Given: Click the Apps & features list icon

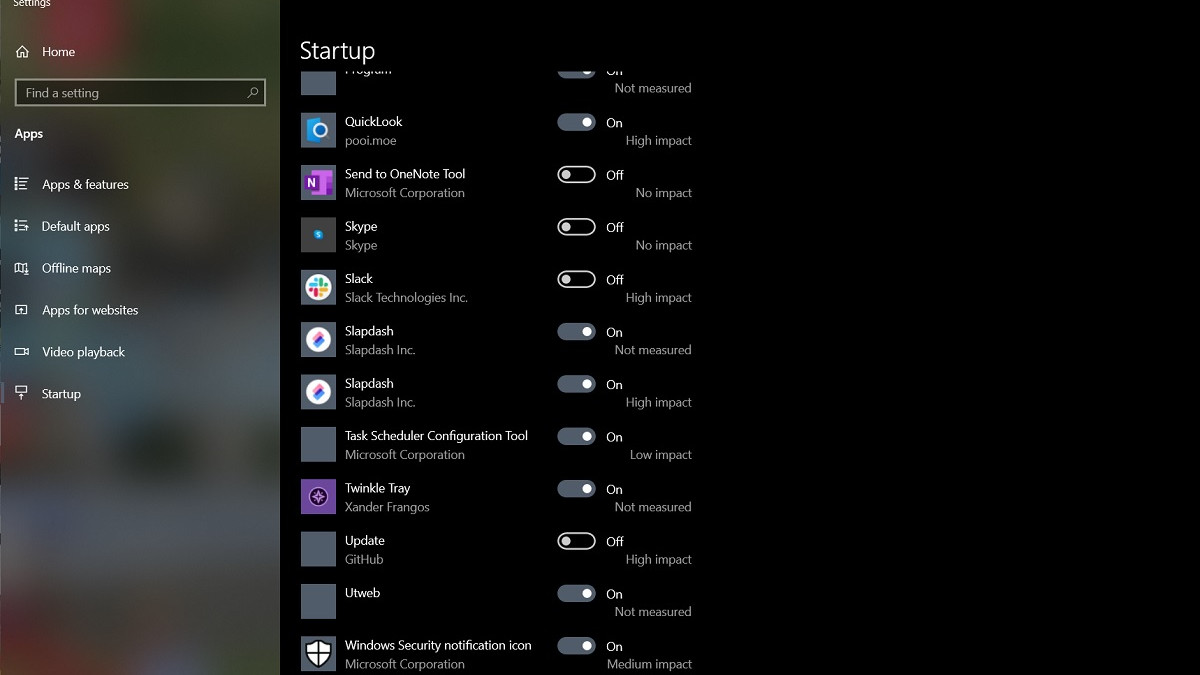Looking at the screenshot, I should click(21, 184).
